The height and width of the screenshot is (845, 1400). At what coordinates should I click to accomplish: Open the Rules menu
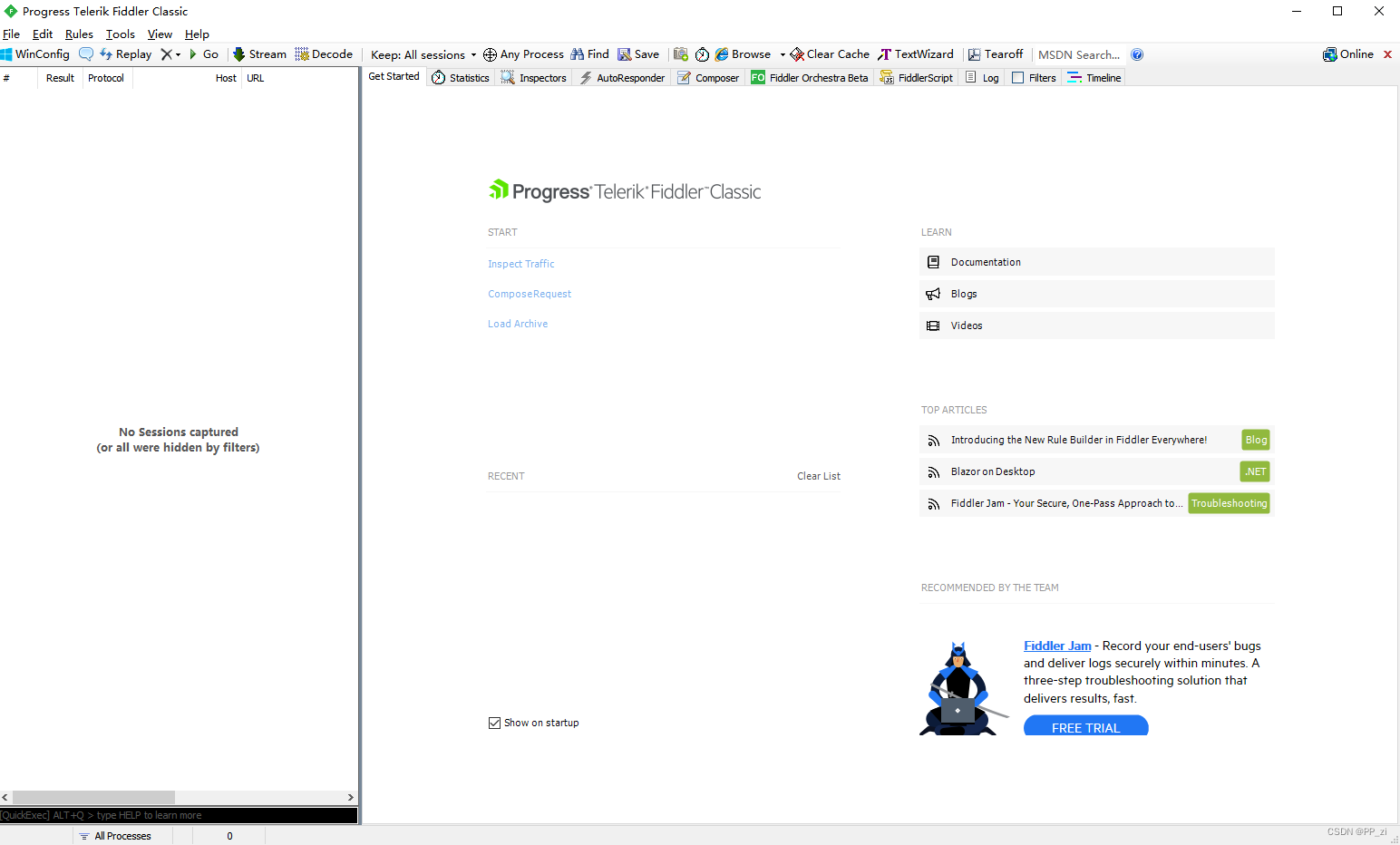(x=79, y=34)
